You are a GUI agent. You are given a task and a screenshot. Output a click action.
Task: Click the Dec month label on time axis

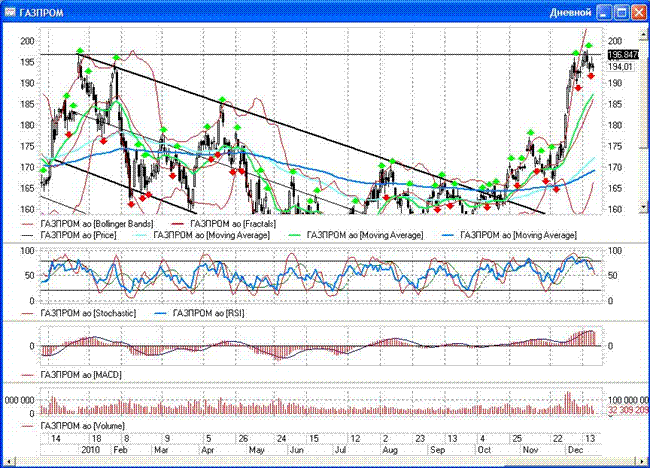(x=576, y=450)
